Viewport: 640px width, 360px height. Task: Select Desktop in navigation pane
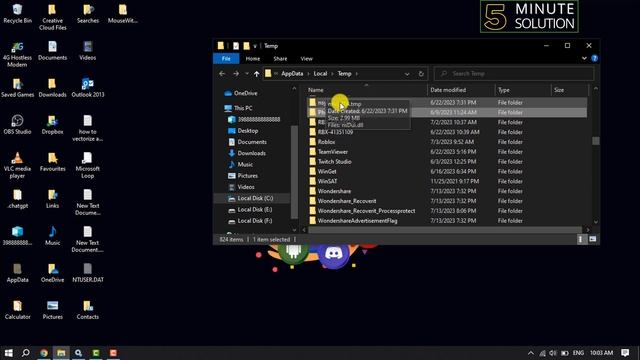248,131
